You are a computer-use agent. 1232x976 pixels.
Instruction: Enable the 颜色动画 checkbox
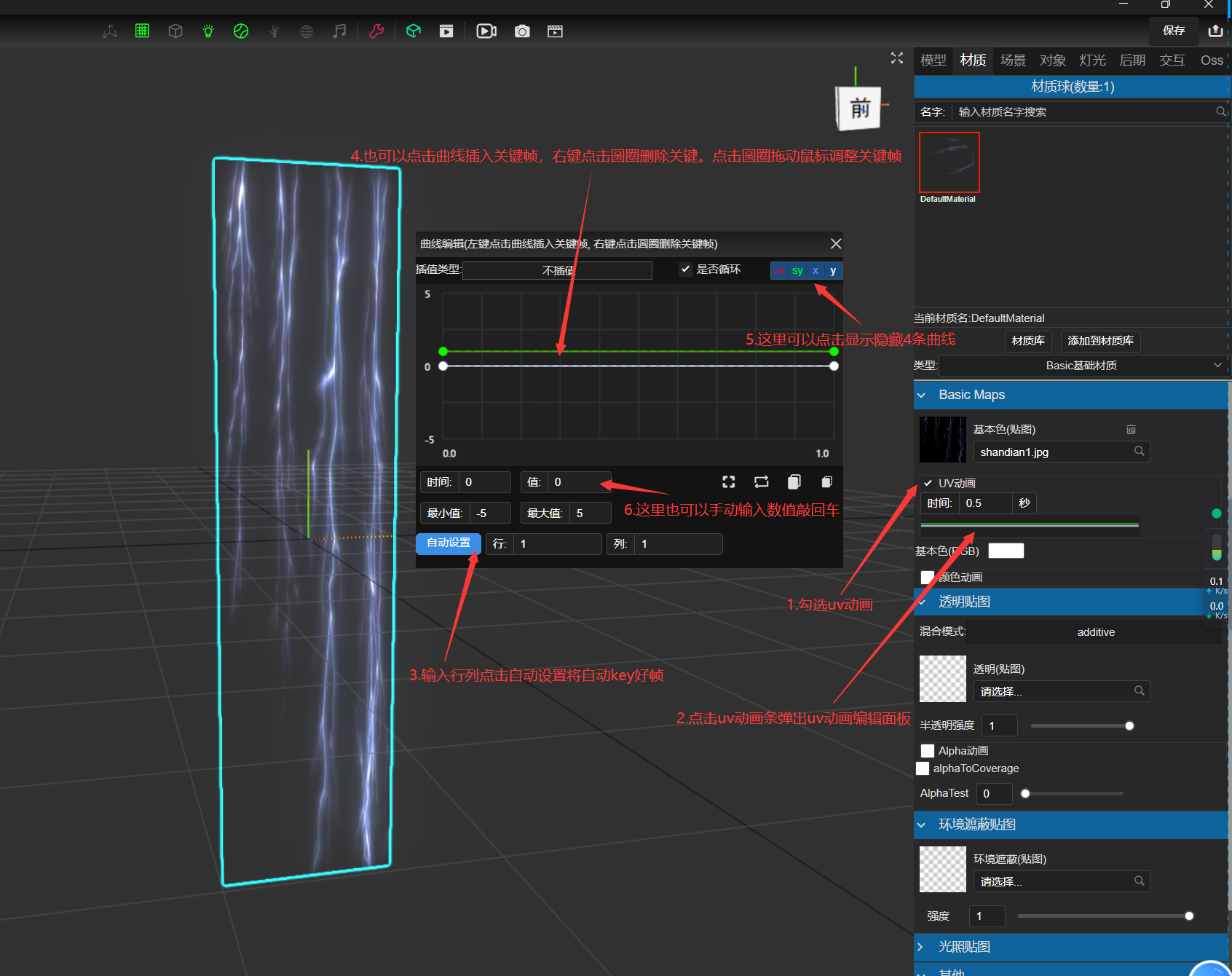tap(928, 577)
